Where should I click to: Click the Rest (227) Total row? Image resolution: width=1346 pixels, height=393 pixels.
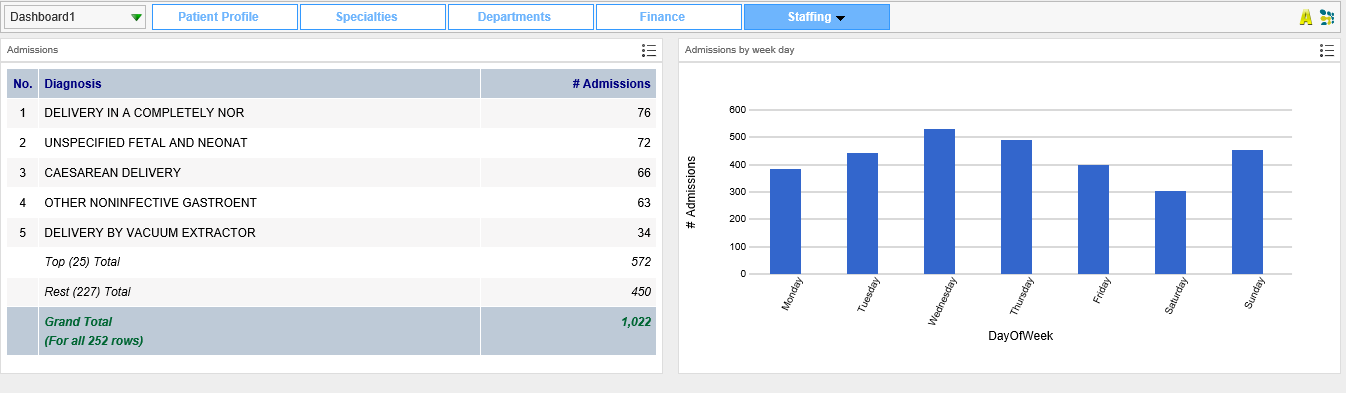pos(331,292)
